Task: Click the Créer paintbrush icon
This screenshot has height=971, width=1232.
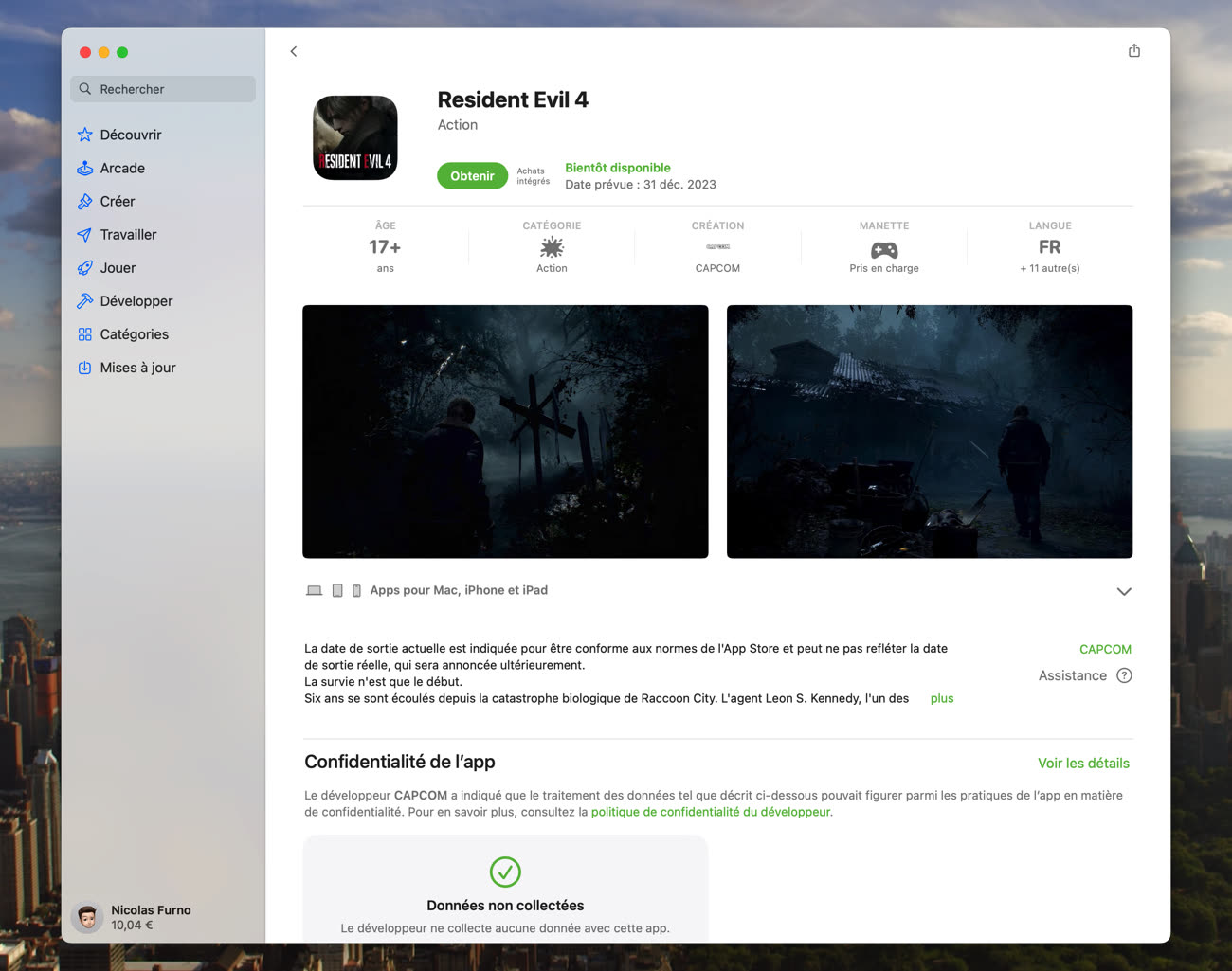Action: 85,201
